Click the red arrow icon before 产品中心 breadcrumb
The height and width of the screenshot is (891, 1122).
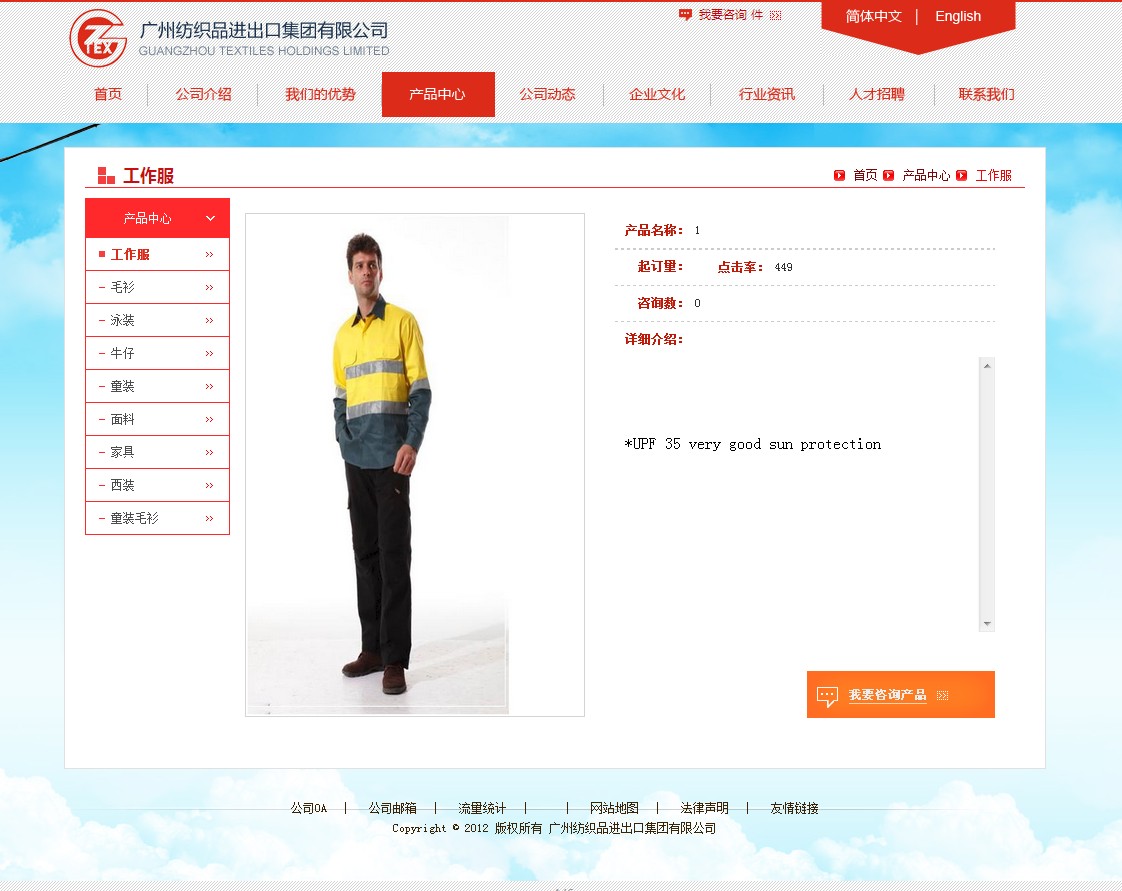pyautogui.click(x=889, y=175)
